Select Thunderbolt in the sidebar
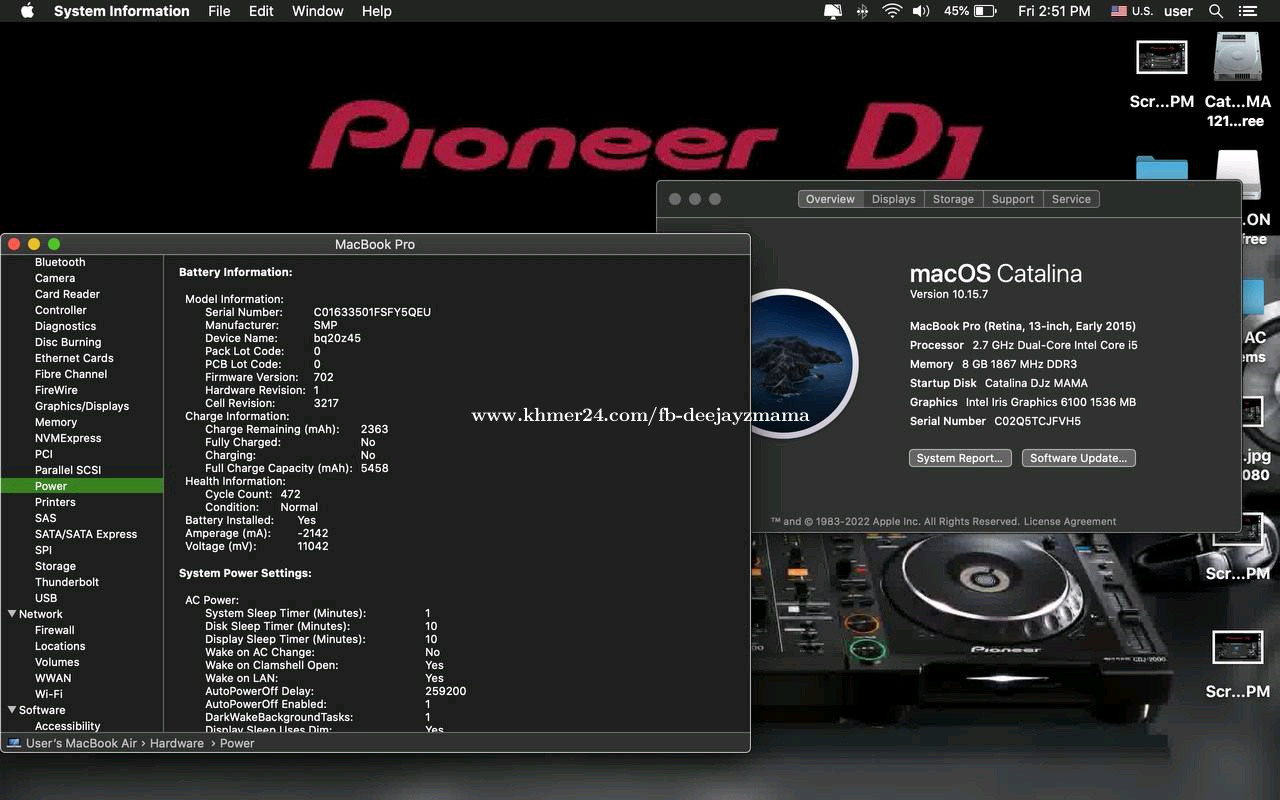Screen dimensions: 1280x800 point(67,582)
